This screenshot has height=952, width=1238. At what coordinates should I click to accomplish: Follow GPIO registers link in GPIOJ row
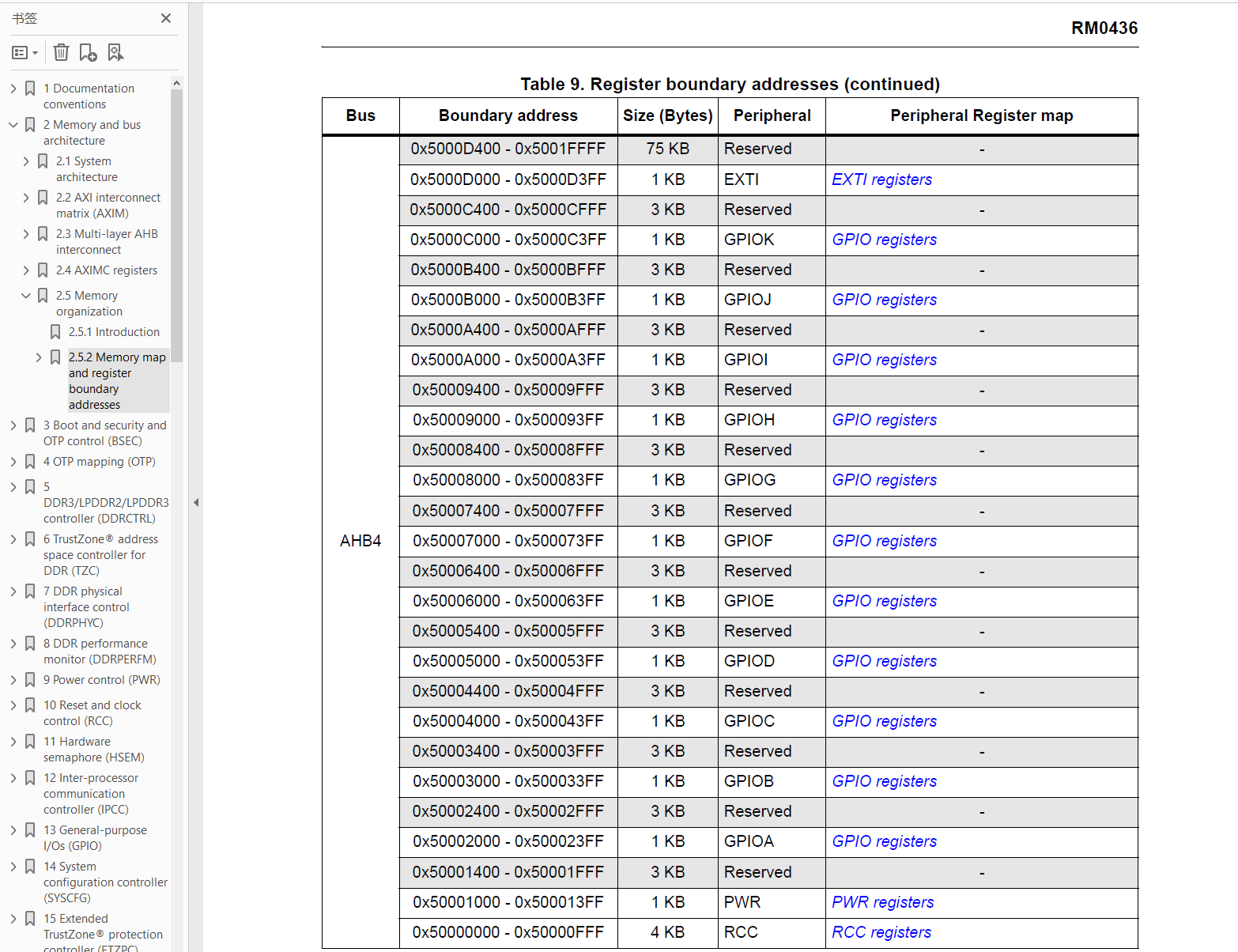884,300
